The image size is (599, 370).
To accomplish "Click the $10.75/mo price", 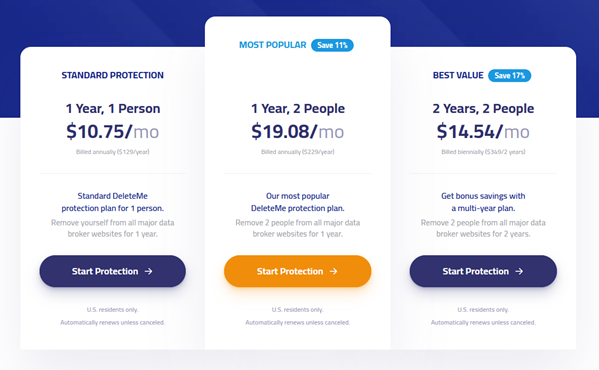I will 113,131.
